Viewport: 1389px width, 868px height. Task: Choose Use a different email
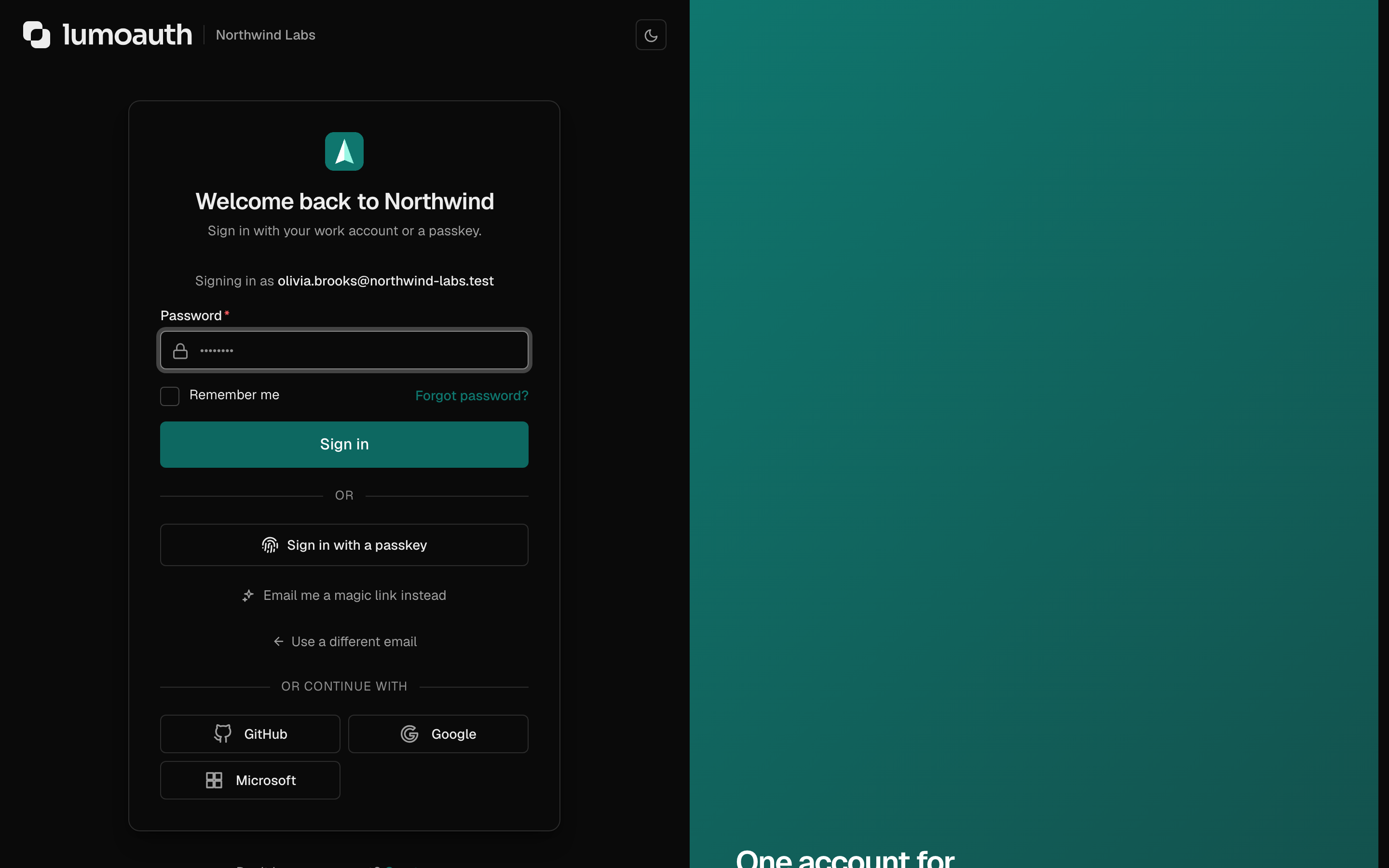tap(345, 641)
